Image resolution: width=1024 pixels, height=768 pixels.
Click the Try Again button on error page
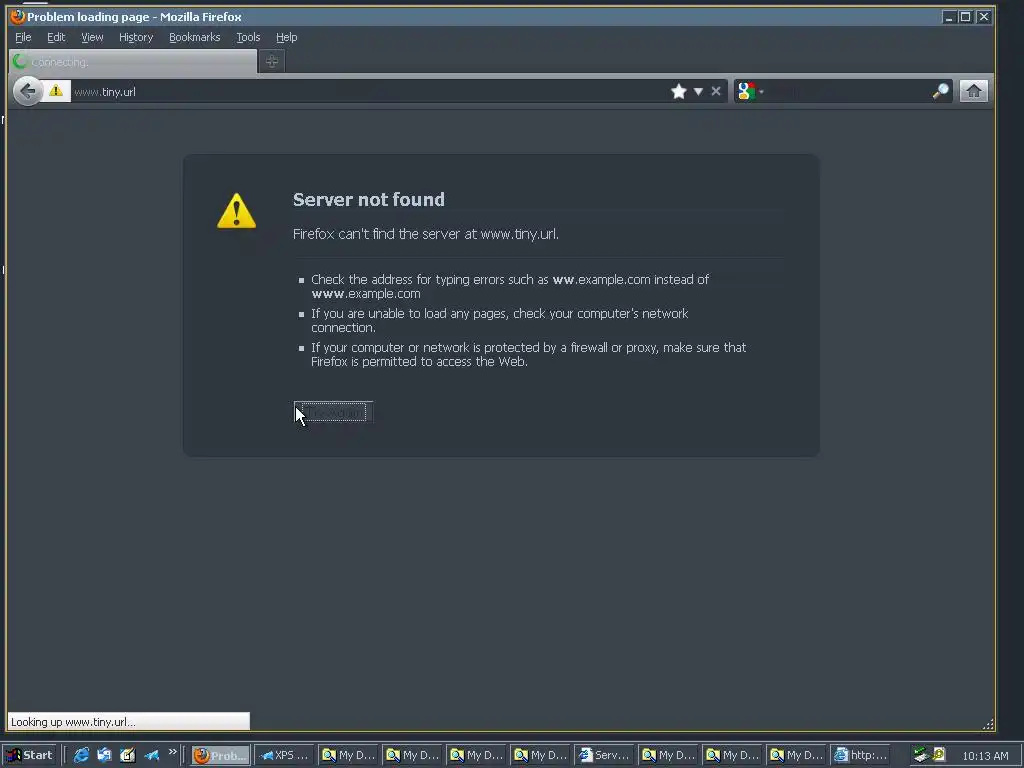334,412
